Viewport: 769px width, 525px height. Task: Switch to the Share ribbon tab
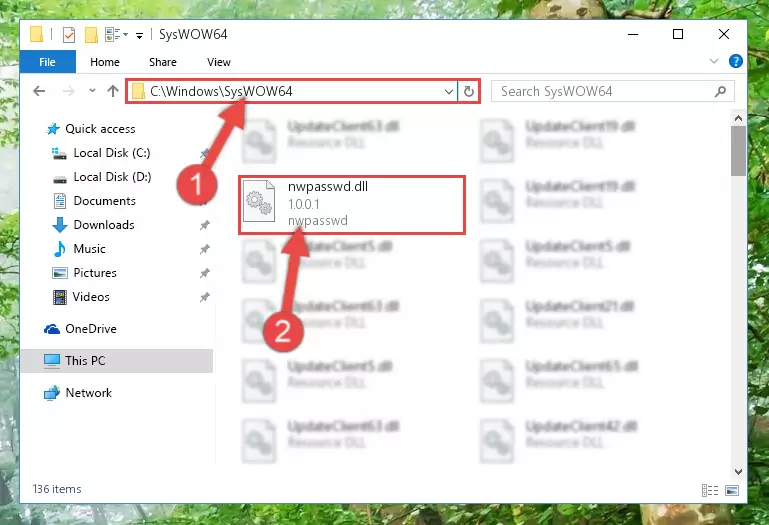pyautogui.click(x=163, y=62)
